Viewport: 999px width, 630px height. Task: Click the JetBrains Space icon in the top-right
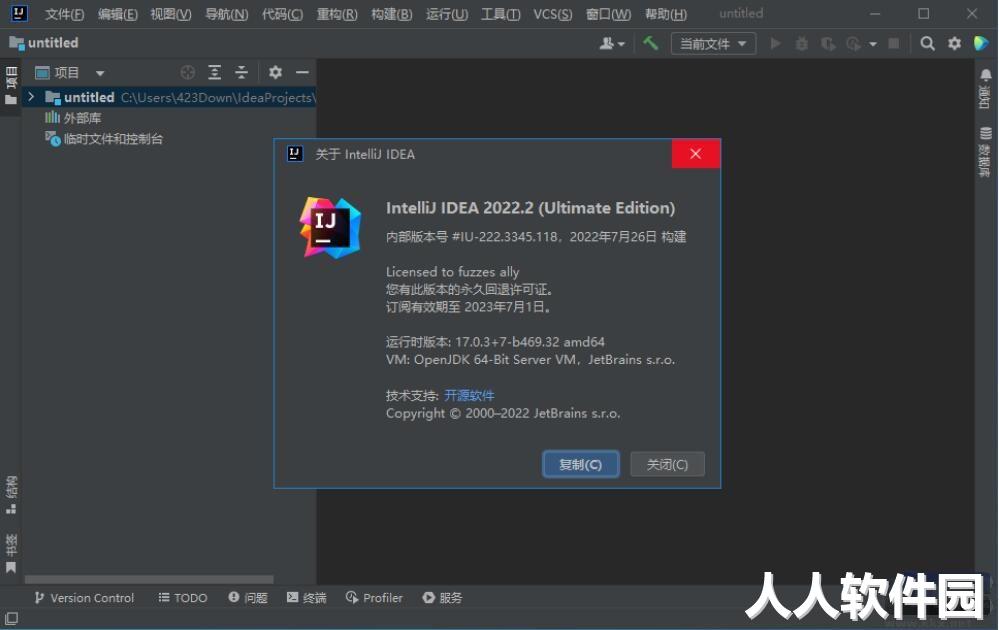981,43
